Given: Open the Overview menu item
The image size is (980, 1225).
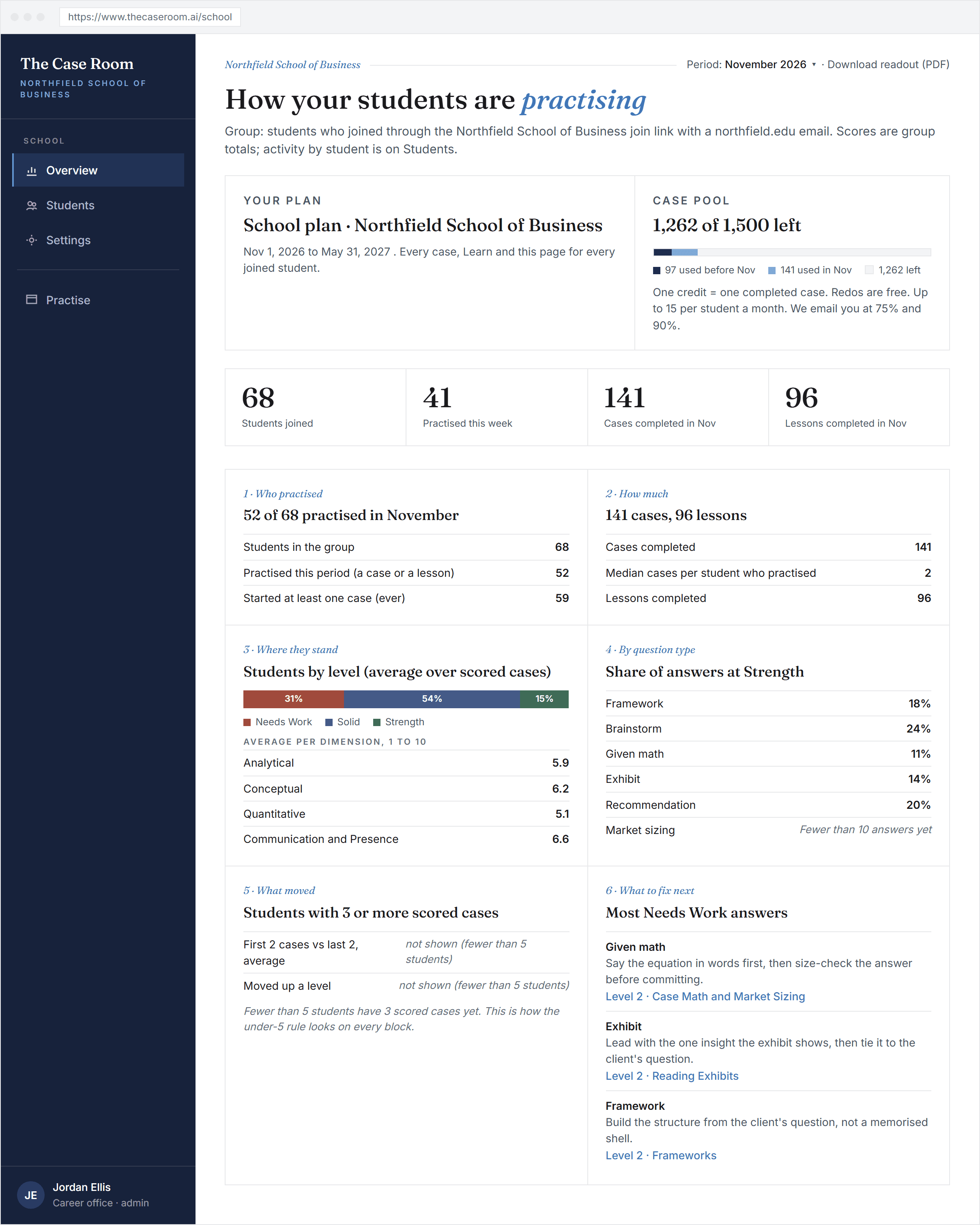Looking at the screenshot, I should tap(98, 170).
